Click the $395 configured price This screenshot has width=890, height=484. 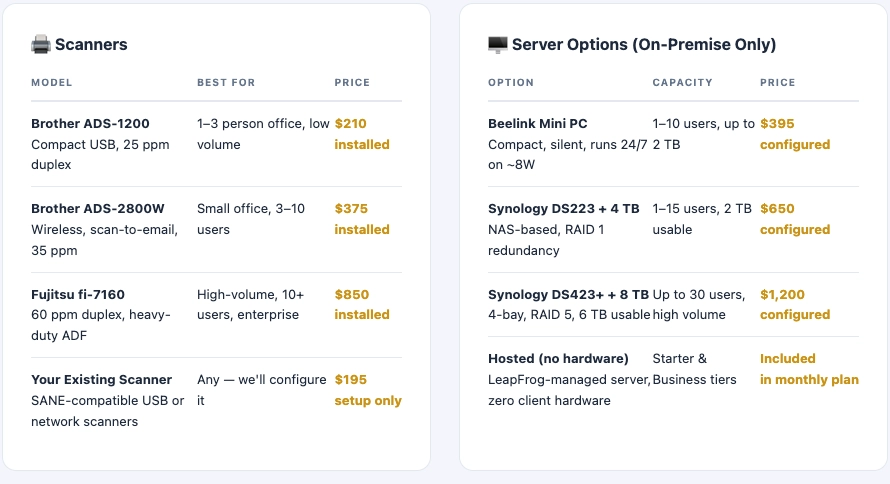(795, 134)
